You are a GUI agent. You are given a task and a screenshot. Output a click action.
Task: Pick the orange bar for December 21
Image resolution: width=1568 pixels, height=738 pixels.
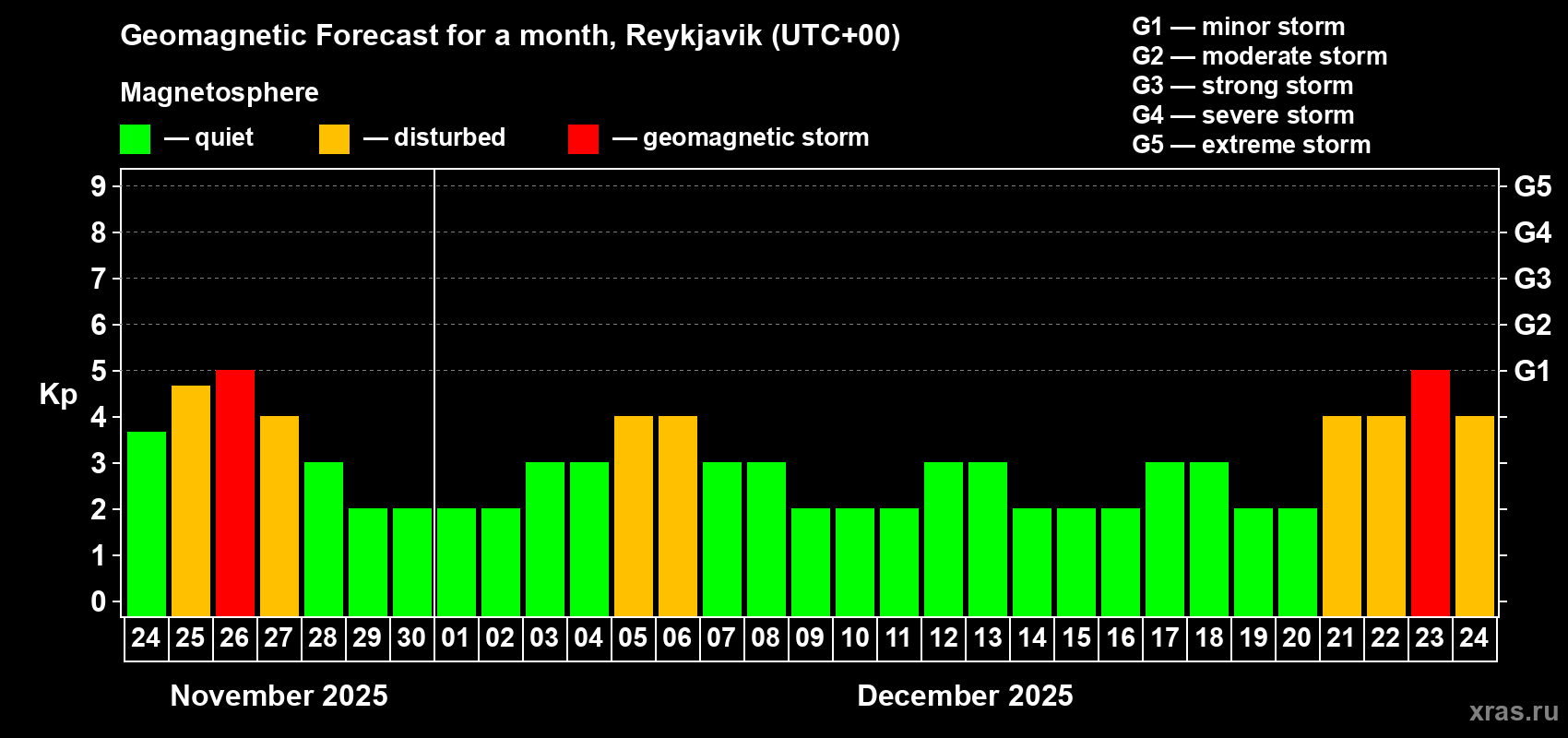click(x=1342, y=516)
